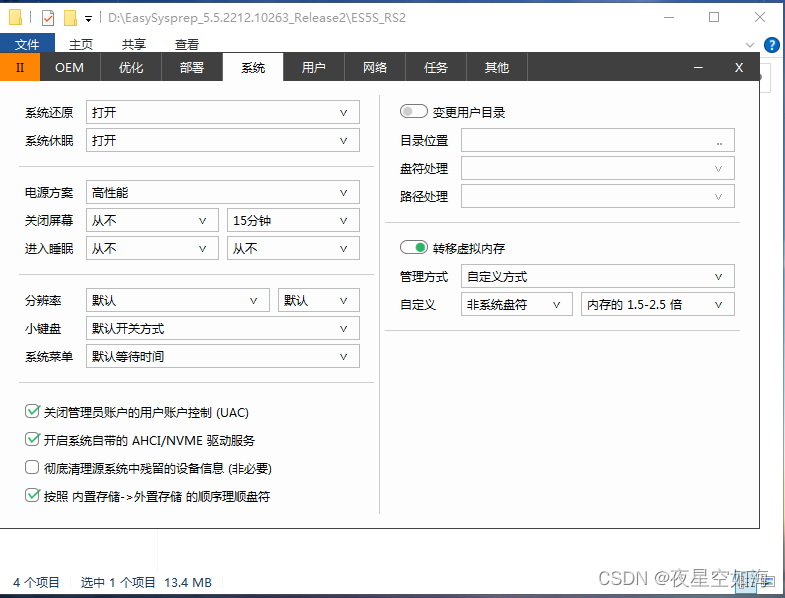Open the 分辨率 main dropdown showing 默认
This screenshot has height=598, width=785.
click(x=178, y=301)
